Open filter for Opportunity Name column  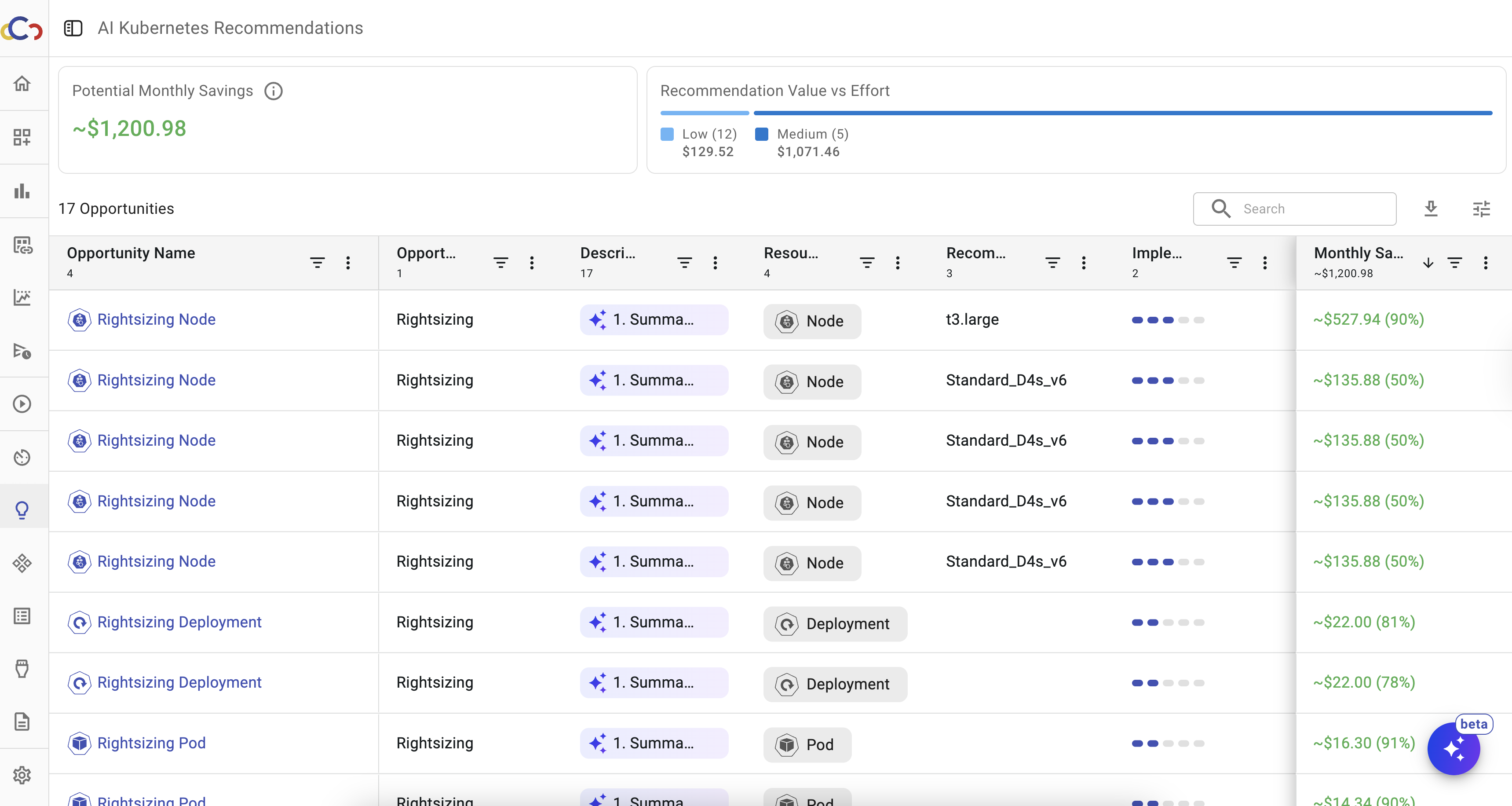coord(317,262)
